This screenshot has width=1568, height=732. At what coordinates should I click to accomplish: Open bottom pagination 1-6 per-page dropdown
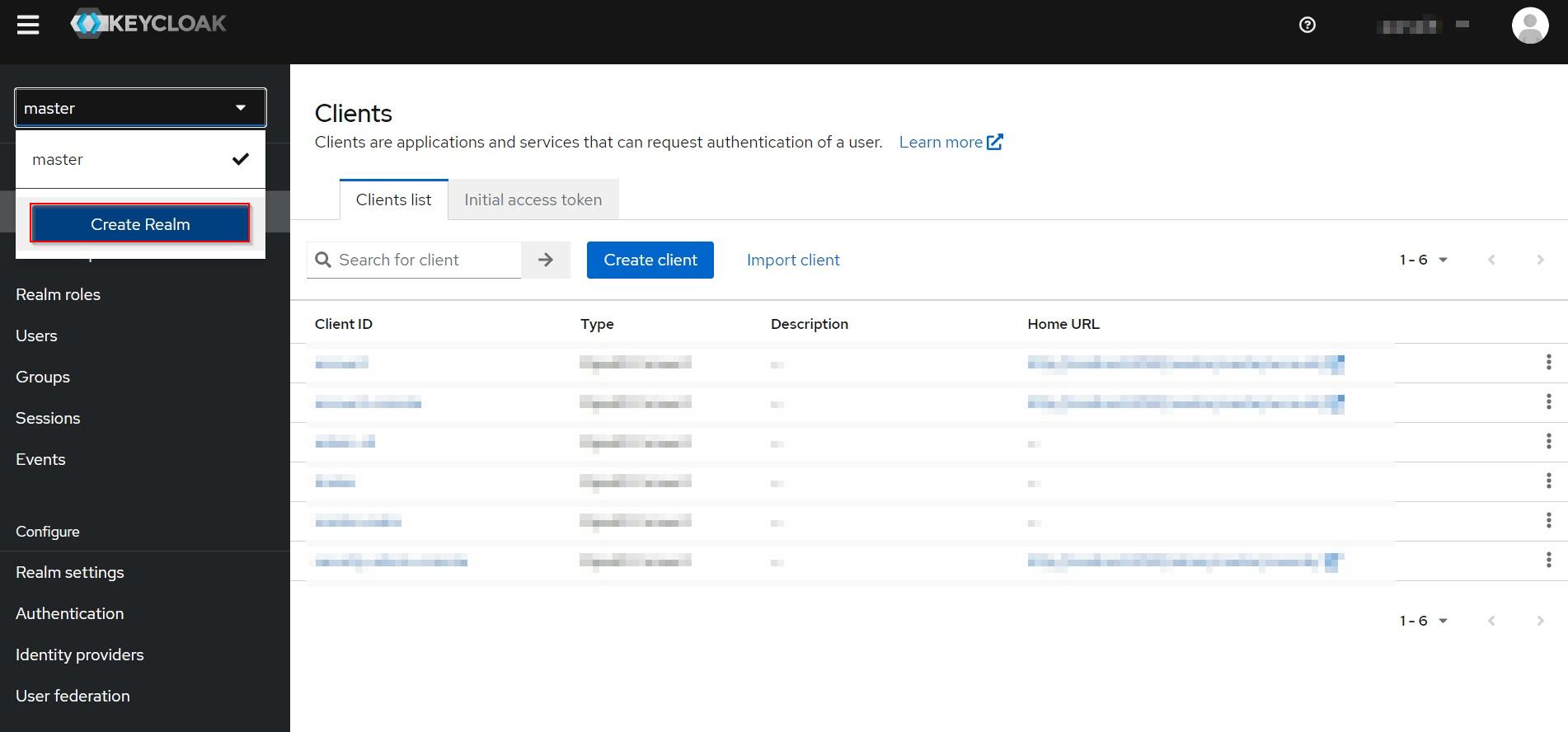1424,621
